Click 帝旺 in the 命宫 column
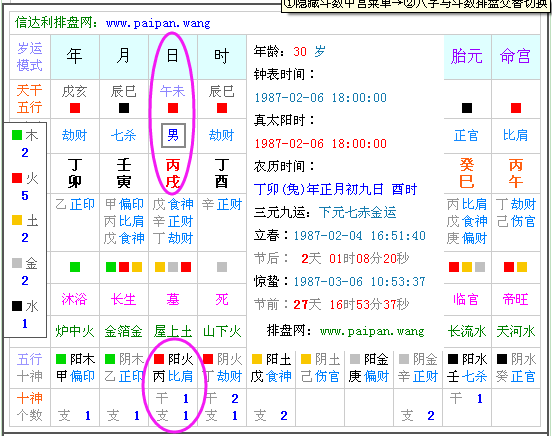The image size is (552, 436). (516, 299)
